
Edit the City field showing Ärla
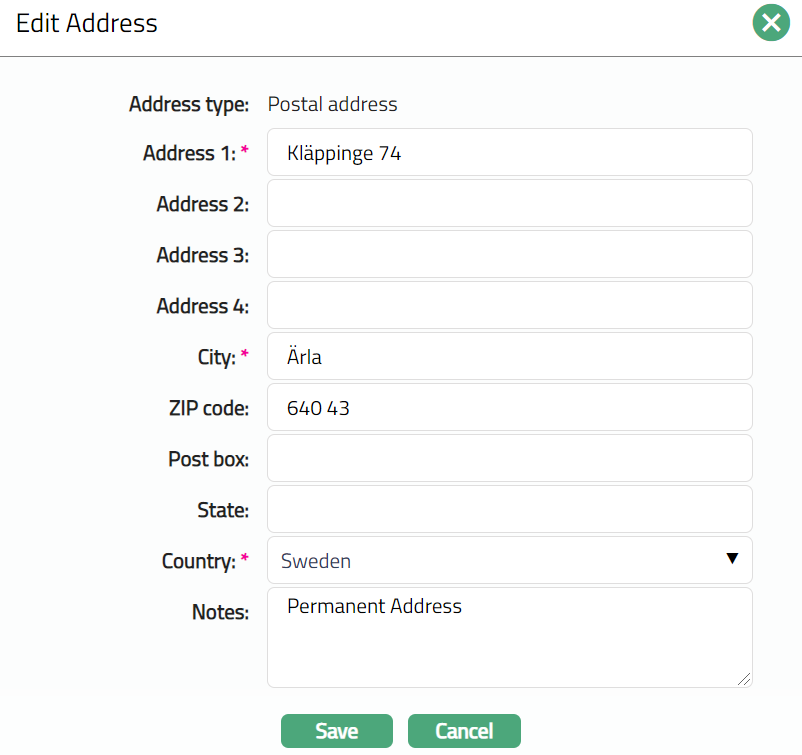pos(509,357)
